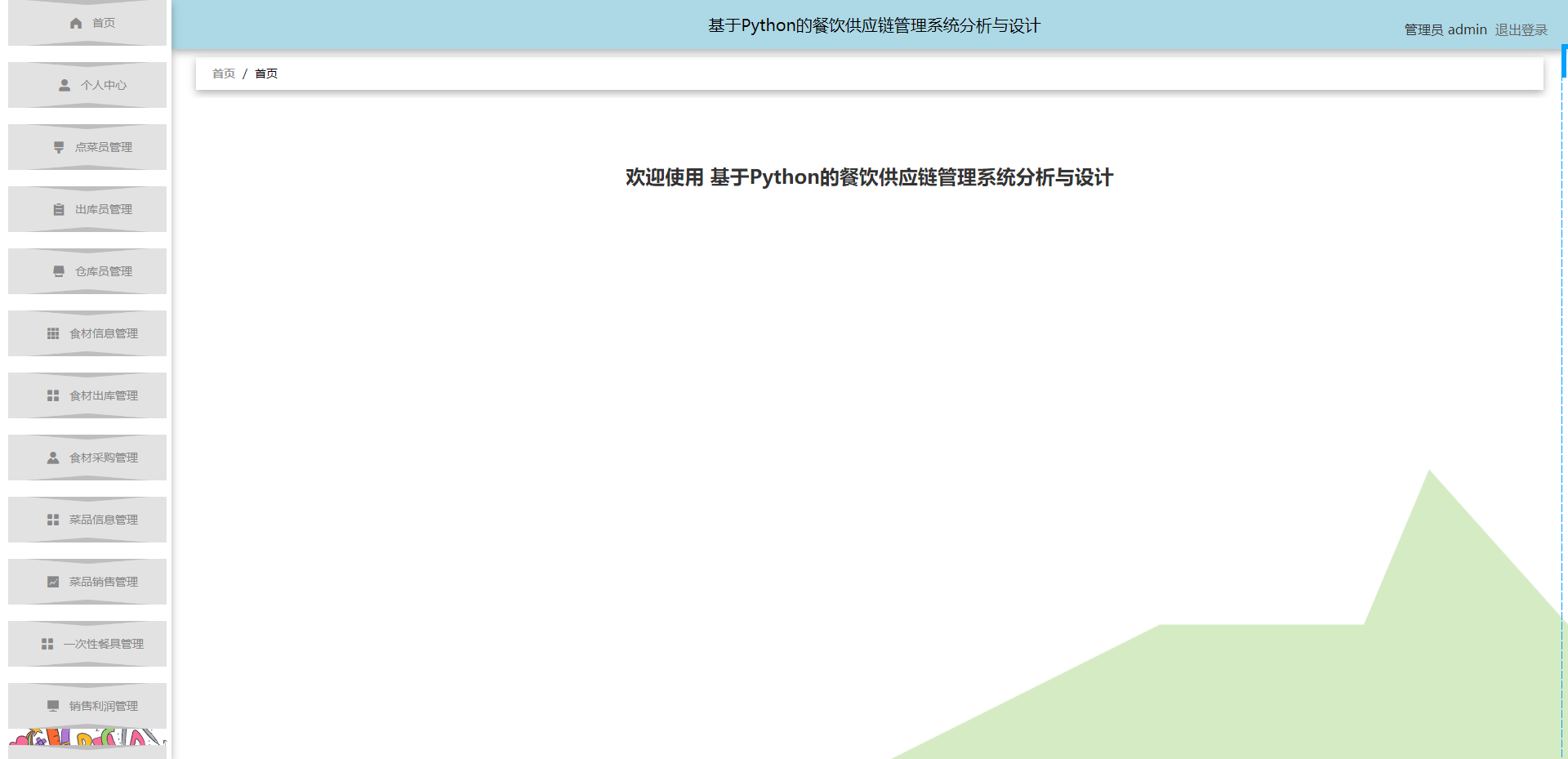The width and height of the screenshot is (1568, 759).
Task: Click the 管理员 admin account label
Action: (1445, 29)
